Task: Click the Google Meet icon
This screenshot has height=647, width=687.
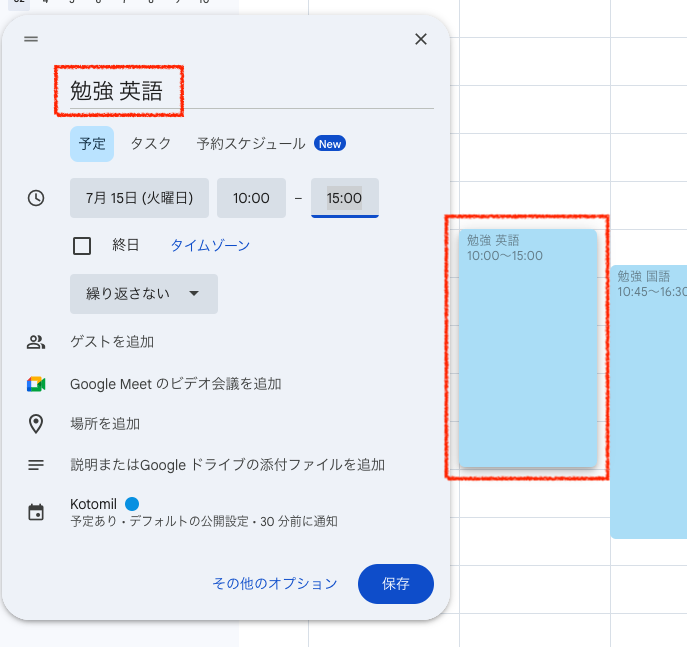Action: (x=36, y=384)
